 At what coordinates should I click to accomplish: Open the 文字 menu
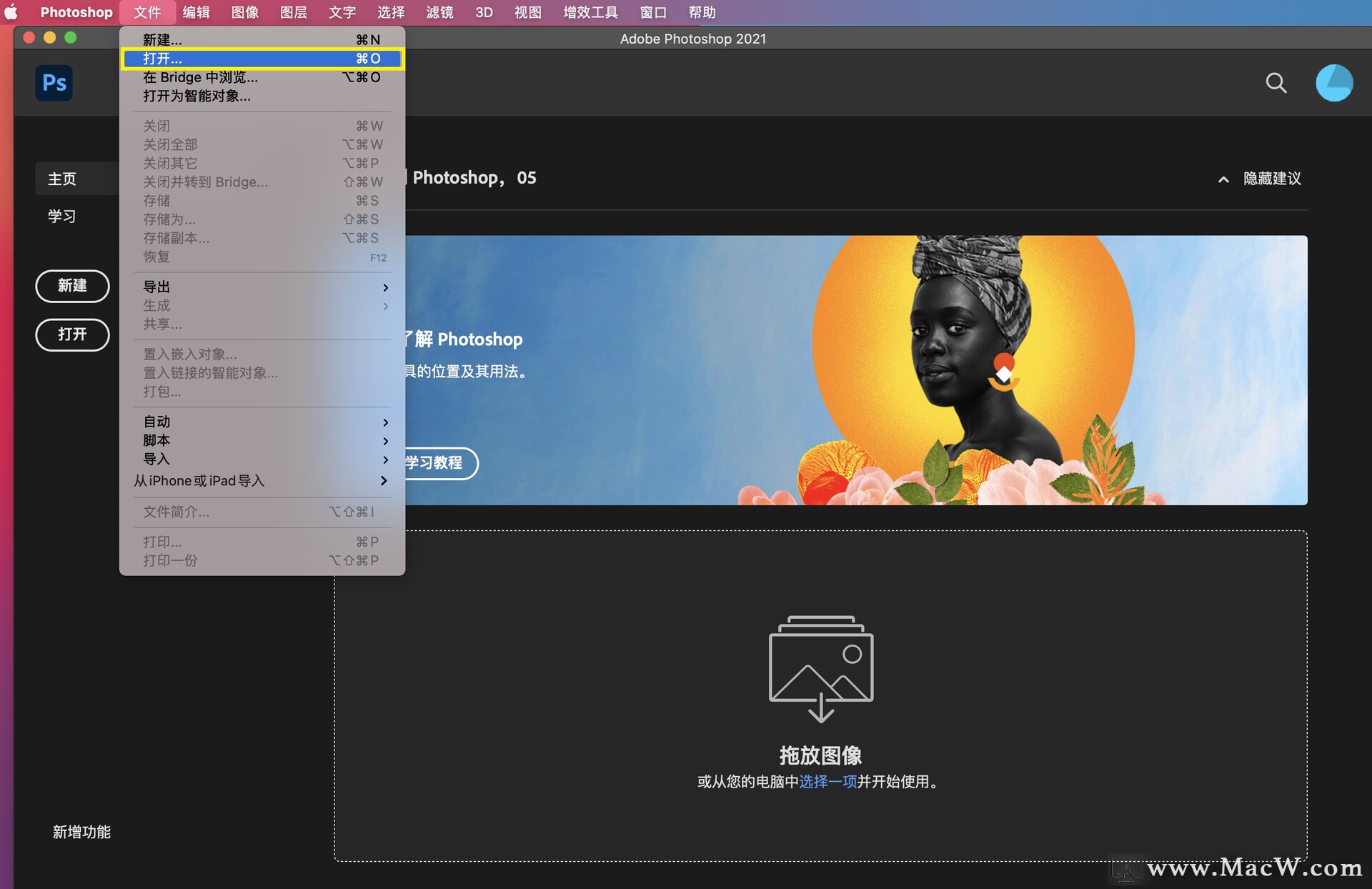[x=342, y=12]
